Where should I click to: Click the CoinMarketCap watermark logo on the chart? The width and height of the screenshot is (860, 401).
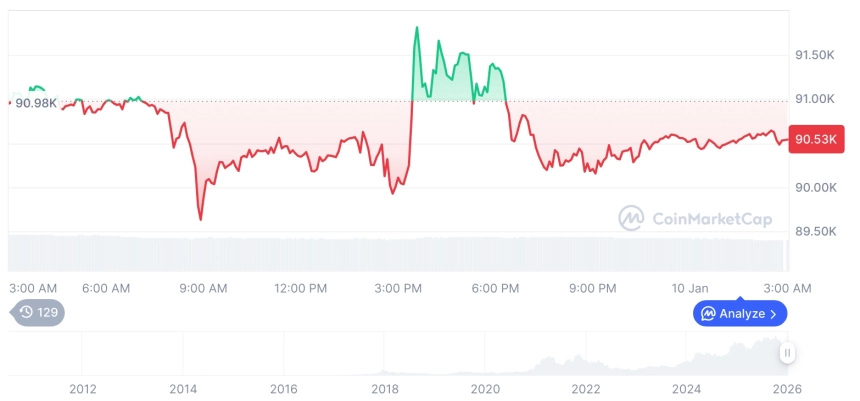click(631, 217)
